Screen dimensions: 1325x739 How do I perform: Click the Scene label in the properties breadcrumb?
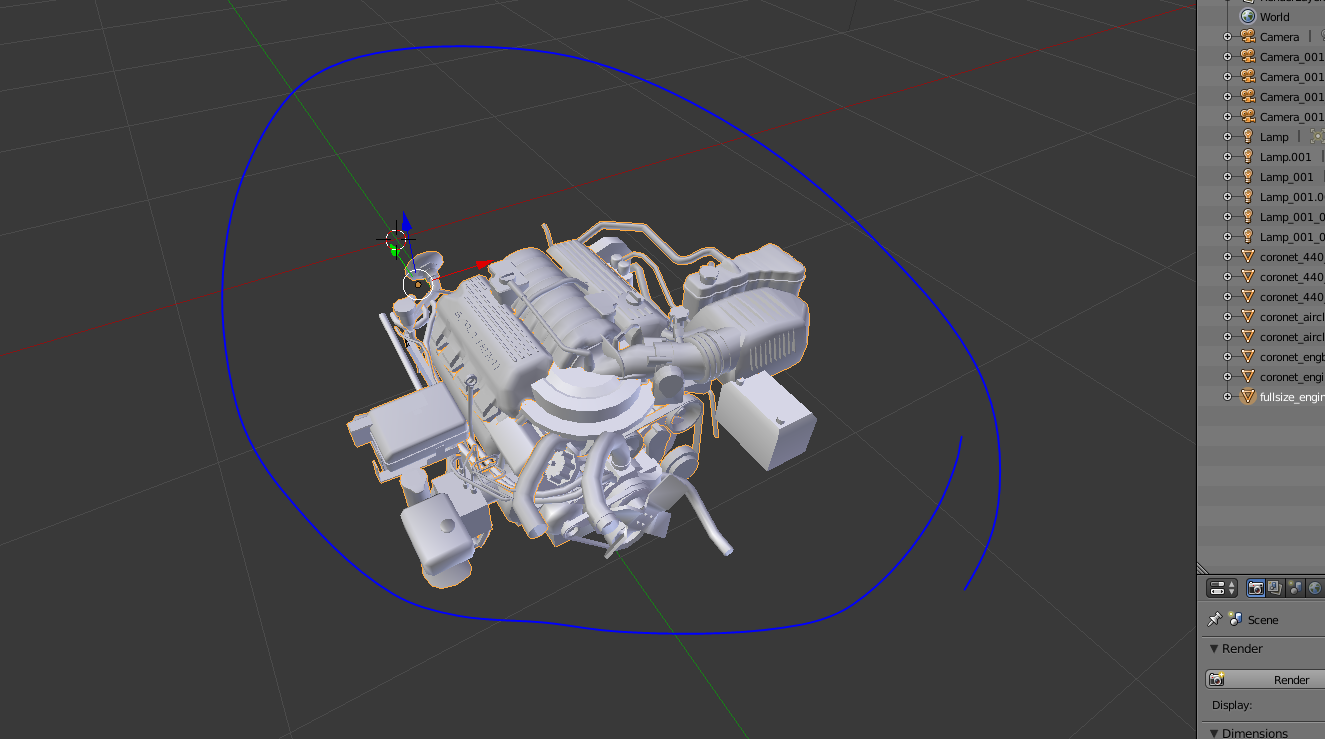1263,620
